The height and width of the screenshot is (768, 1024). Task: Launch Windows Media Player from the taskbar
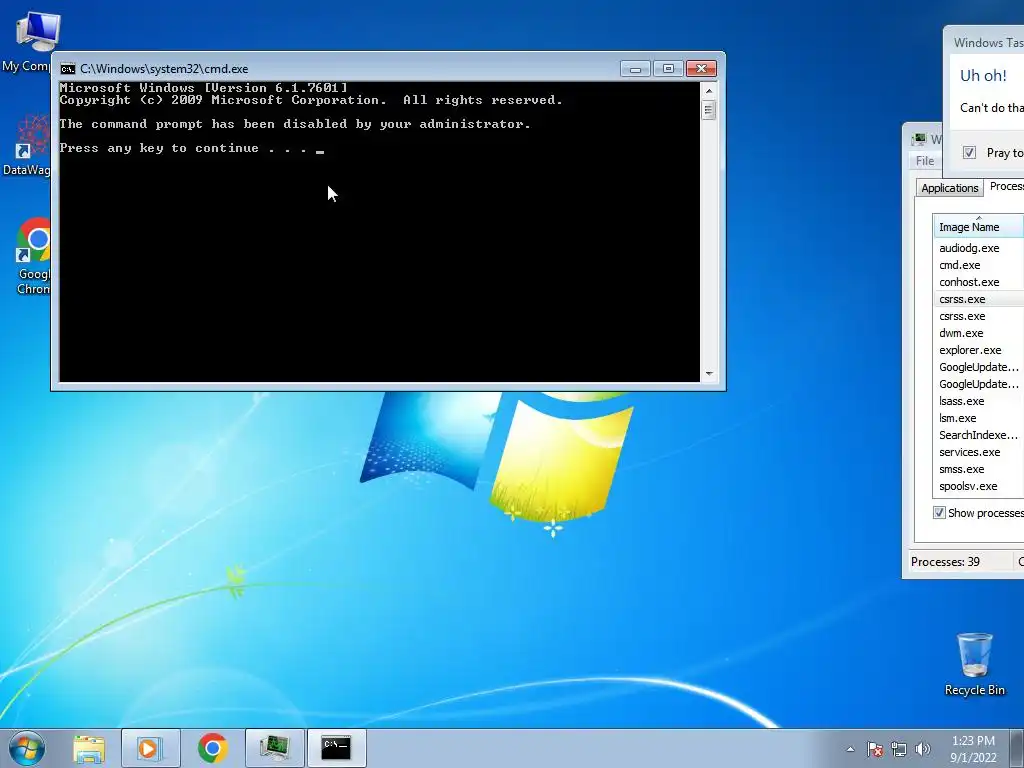click(150, 748)
